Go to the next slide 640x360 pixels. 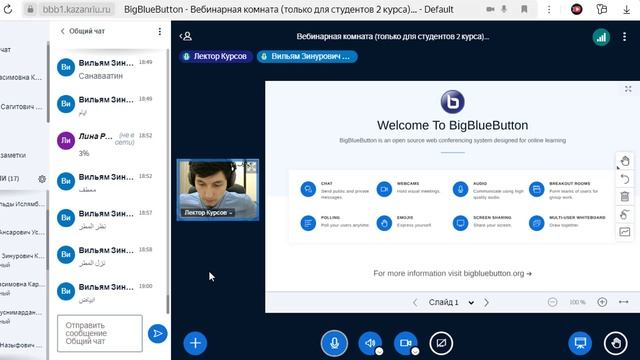click(487, 302)
